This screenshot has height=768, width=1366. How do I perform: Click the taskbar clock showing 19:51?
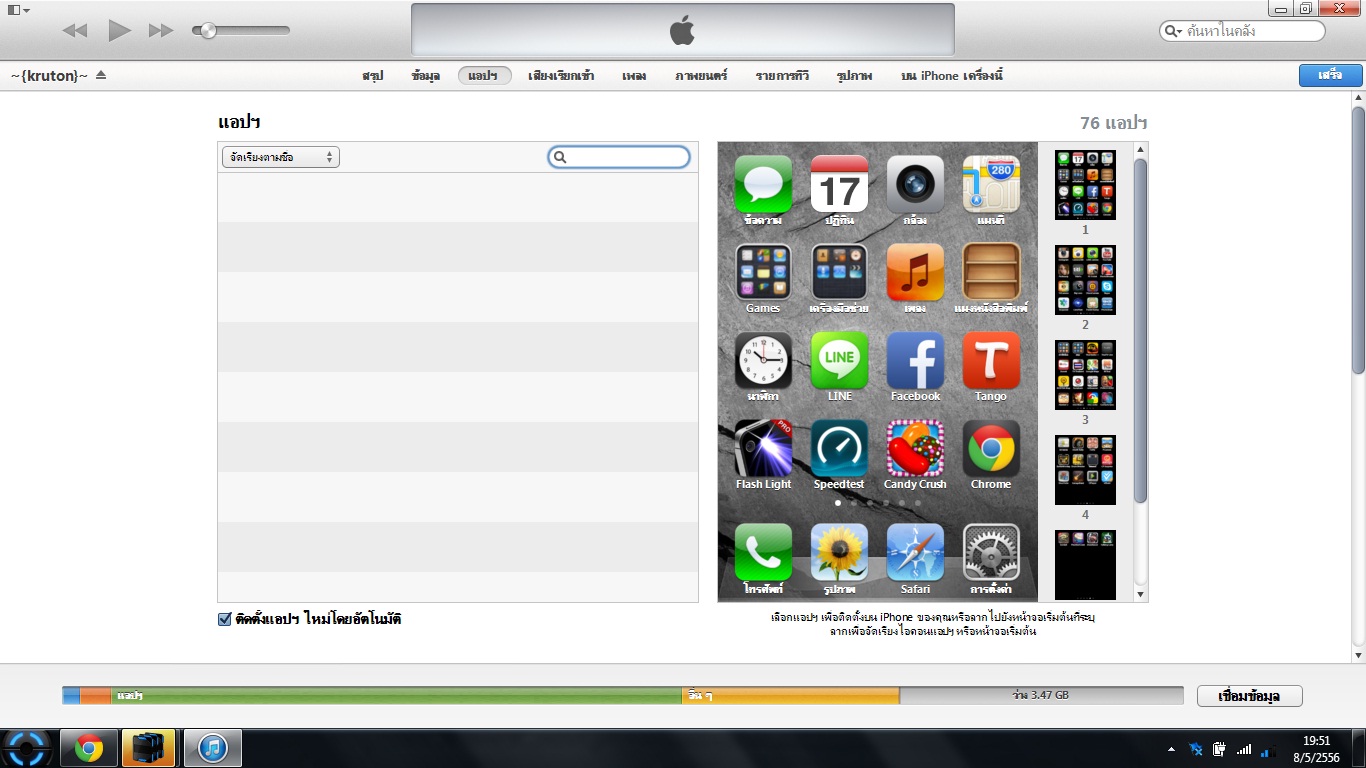coord(1316,749)
